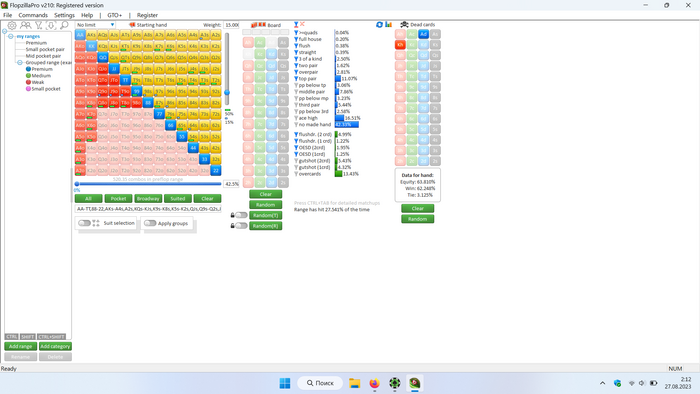This screenshot has height=394, width=700.
Task: Toggle the filter icon beside gutshot (2crd)
Action: click(x=296, y=161)
